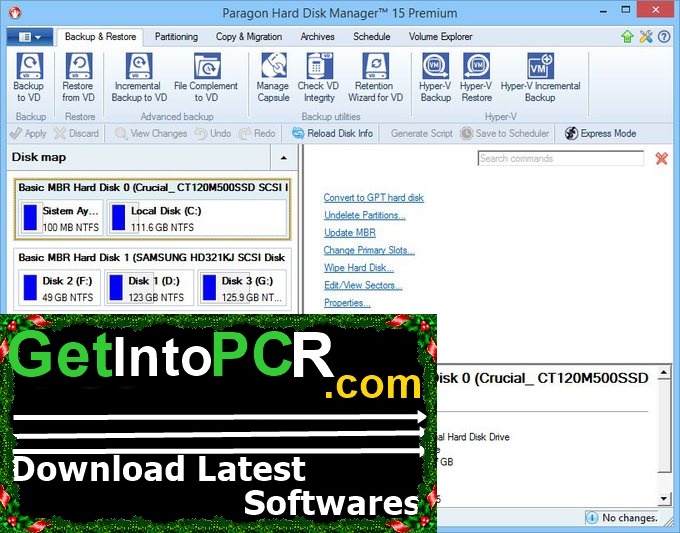Click Generate Script

[x=422, y=133]
